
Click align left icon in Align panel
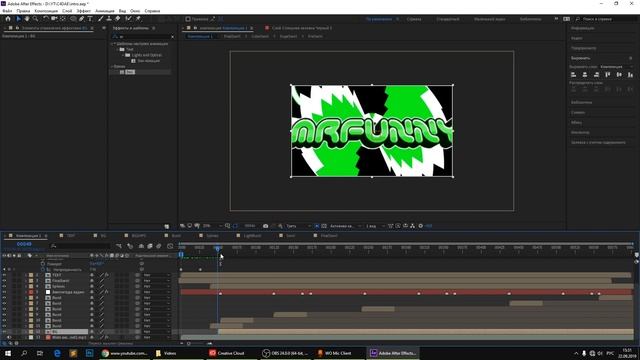pyautogui.click(x=573, y=75)
